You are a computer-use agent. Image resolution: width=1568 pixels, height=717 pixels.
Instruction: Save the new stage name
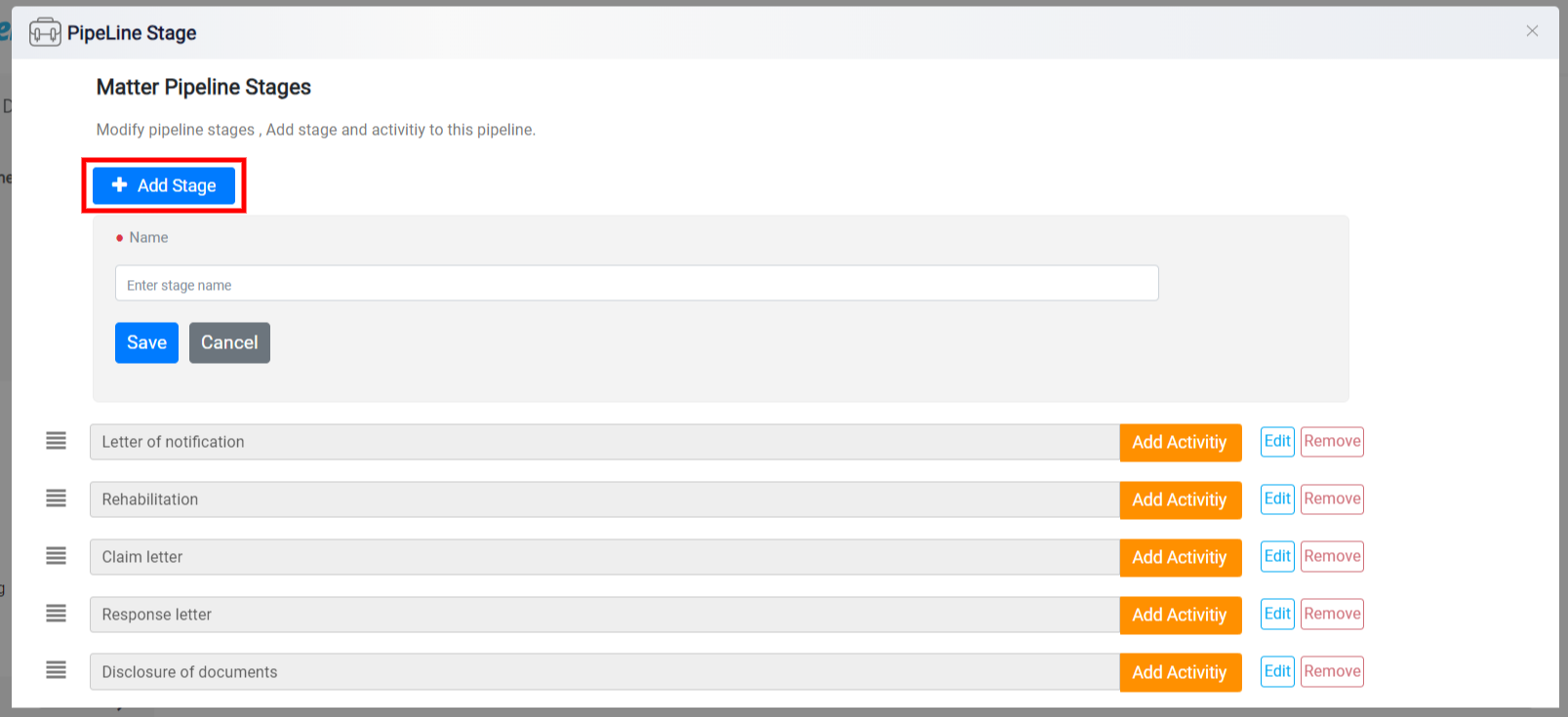[x=146, y=342]
